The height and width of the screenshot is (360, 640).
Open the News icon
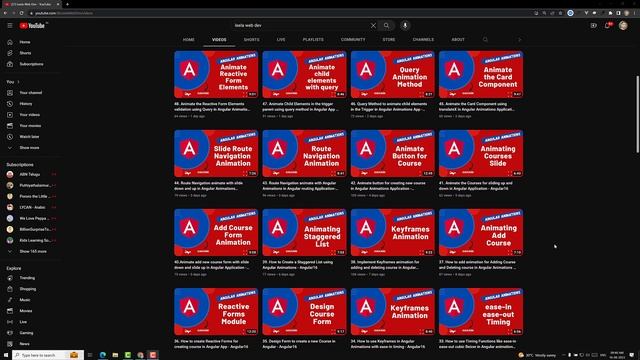point(10,344)
